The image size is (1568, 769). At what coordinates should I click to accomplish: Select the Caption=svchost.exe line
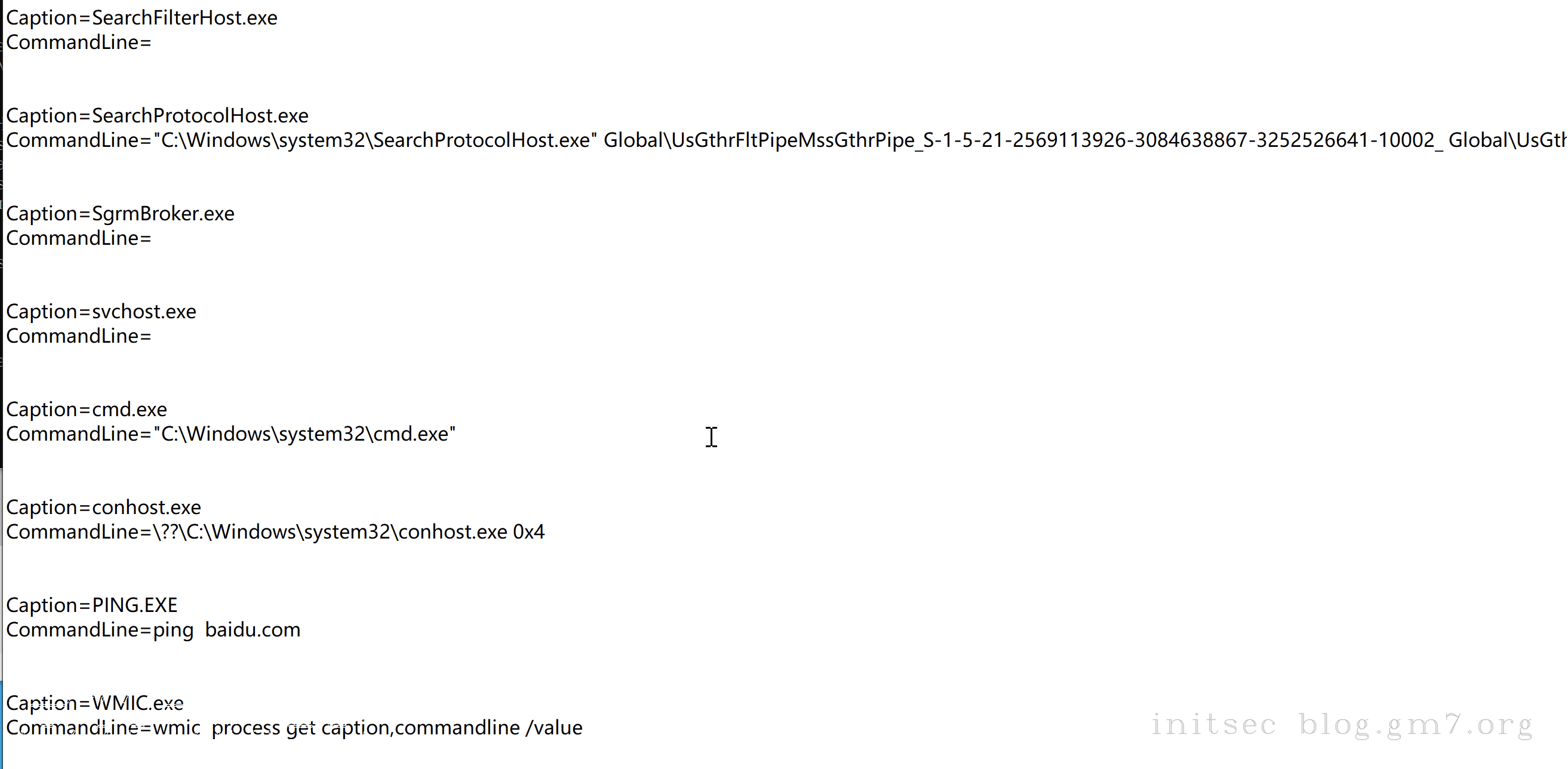(101, 312)
